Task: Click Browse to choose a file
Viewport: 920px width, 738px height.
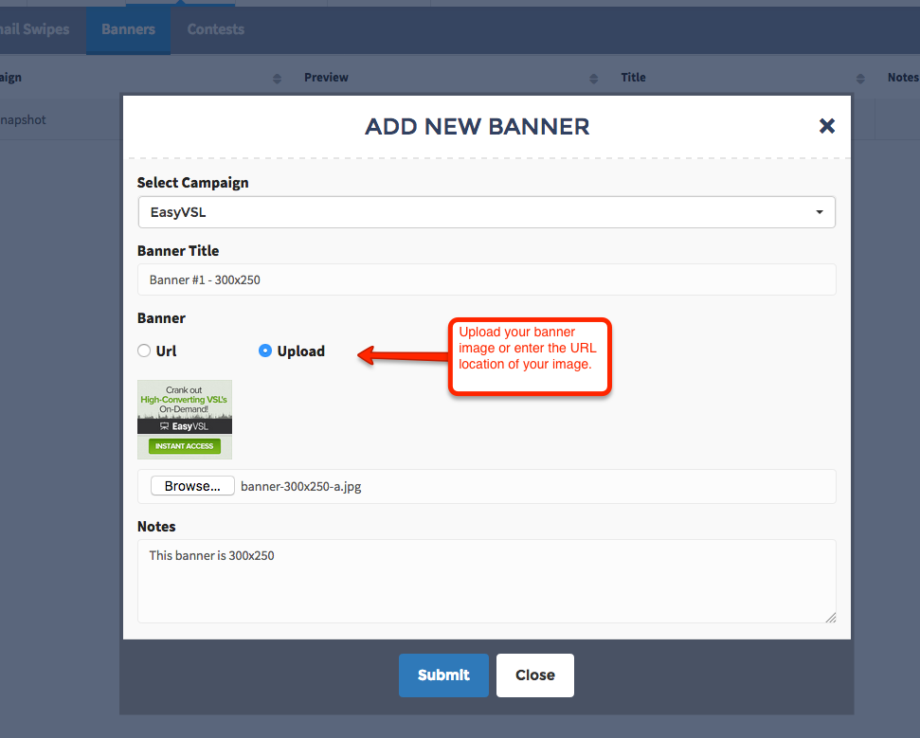Action: (192, 486)
